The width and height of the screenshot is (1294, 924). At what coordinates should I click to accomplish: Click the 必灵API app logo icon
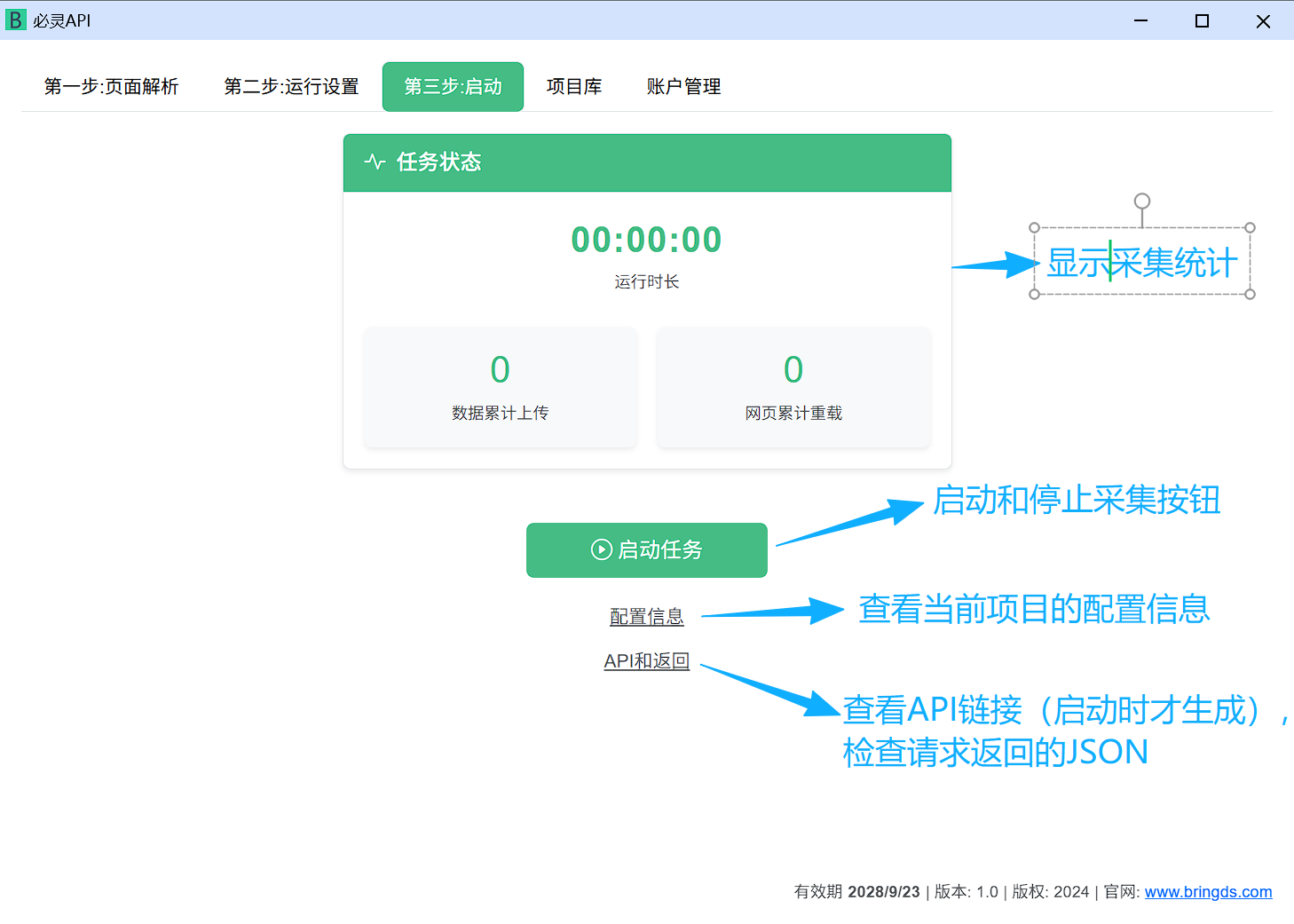pos(15,20)
